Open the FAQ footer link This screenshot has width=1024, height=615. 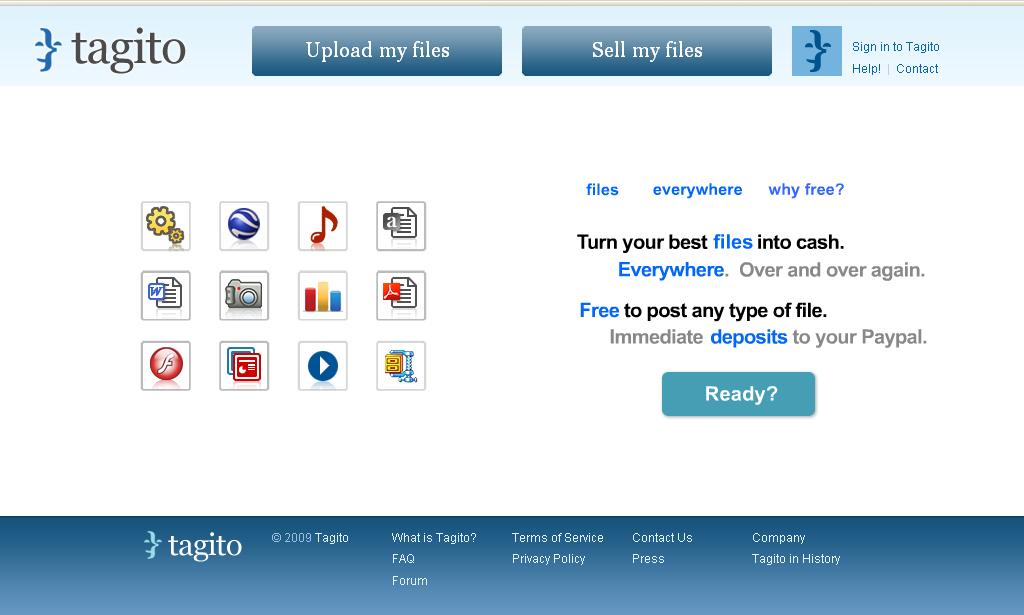coord(404,559)
